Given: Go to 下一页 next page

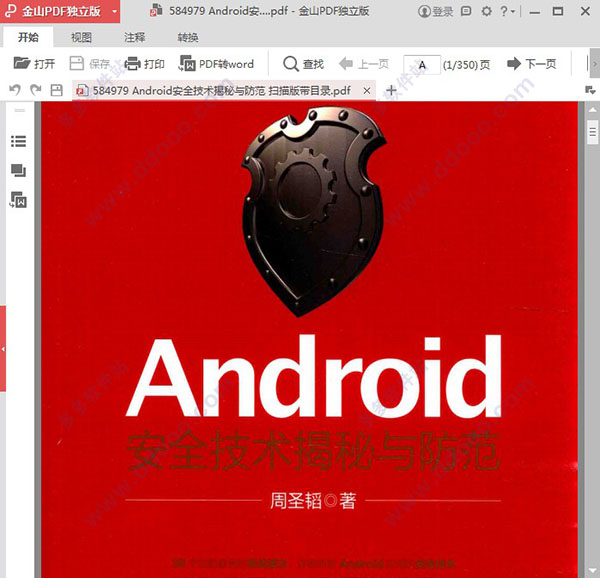Looking at the screenshot, I should tap(532, 63).
